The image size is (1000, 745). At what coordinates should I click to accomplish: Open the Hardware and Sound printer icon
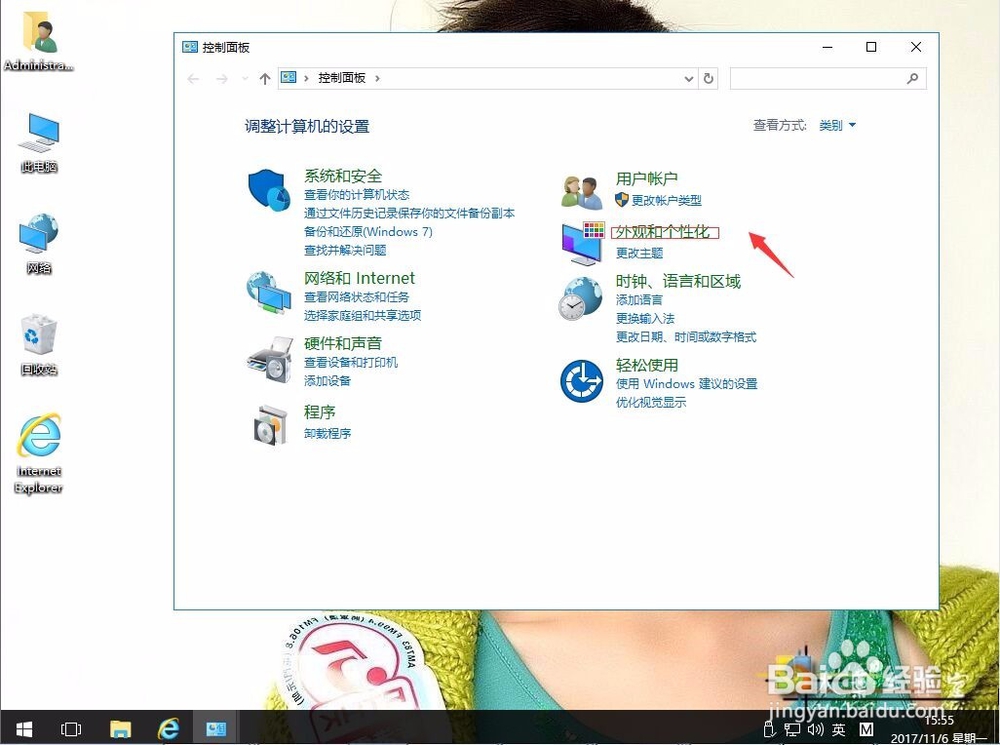[x=270, y=360]
